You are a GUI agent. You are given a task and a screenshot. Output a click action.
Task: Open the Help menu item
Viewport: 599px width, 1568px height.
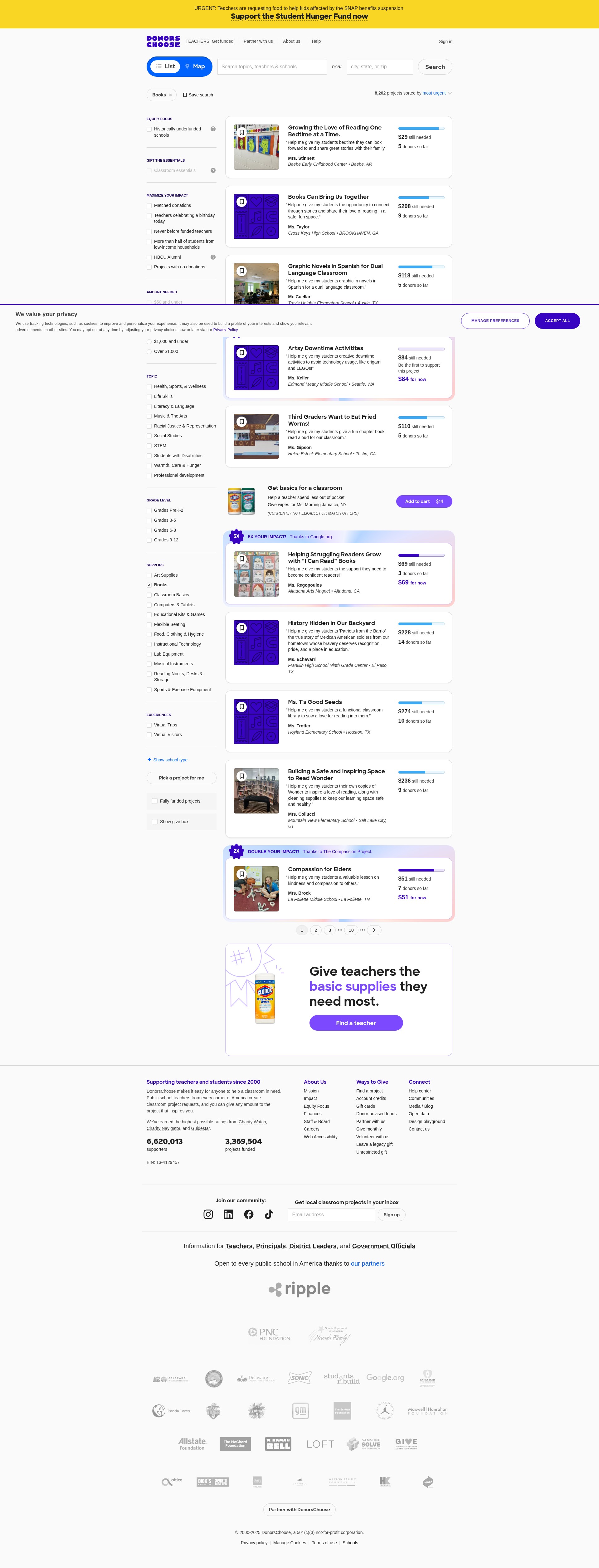tap(316, 42)
